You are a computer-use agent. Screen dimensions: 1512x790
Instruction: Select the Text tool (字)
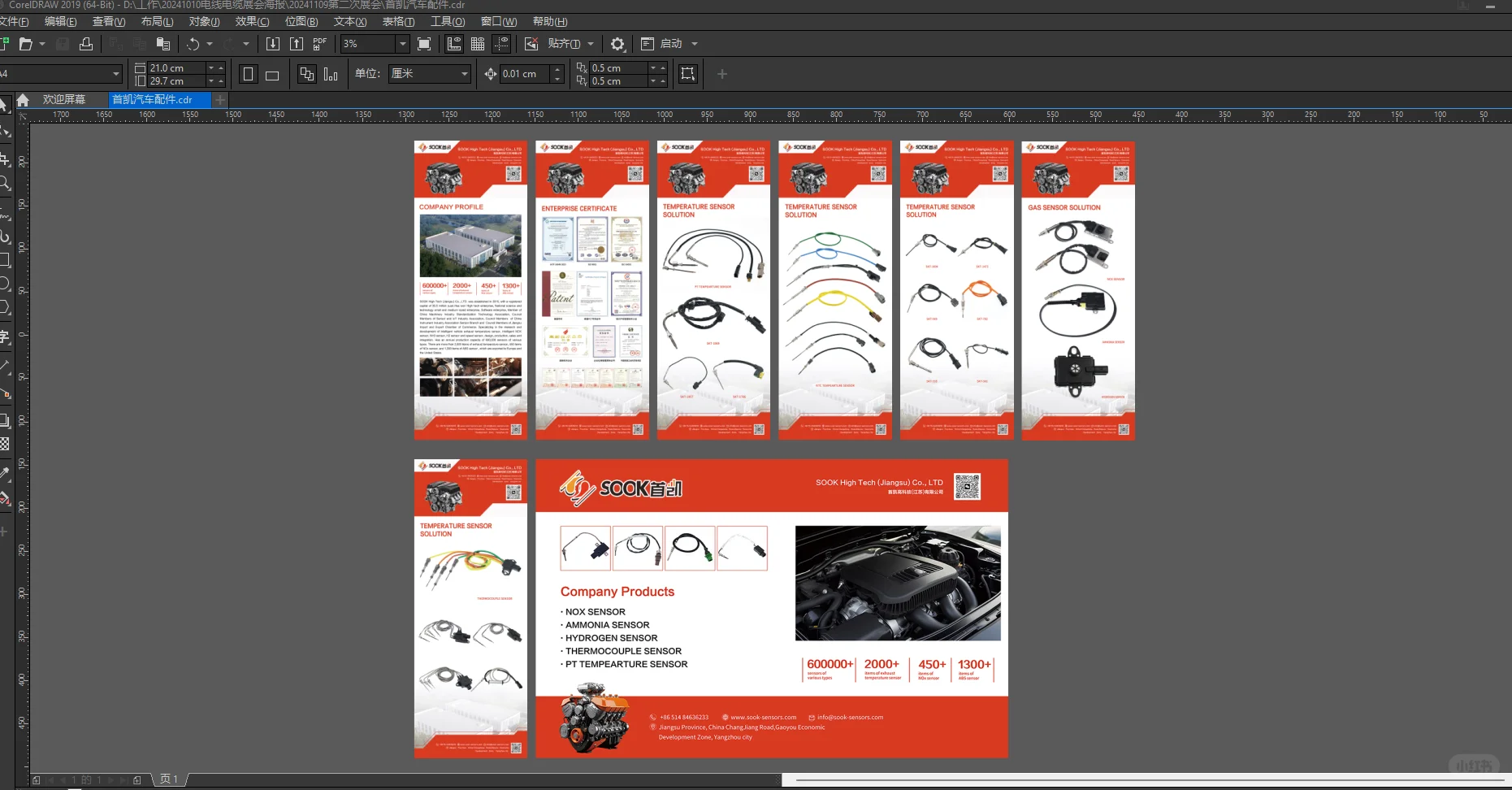coord(4,336)
